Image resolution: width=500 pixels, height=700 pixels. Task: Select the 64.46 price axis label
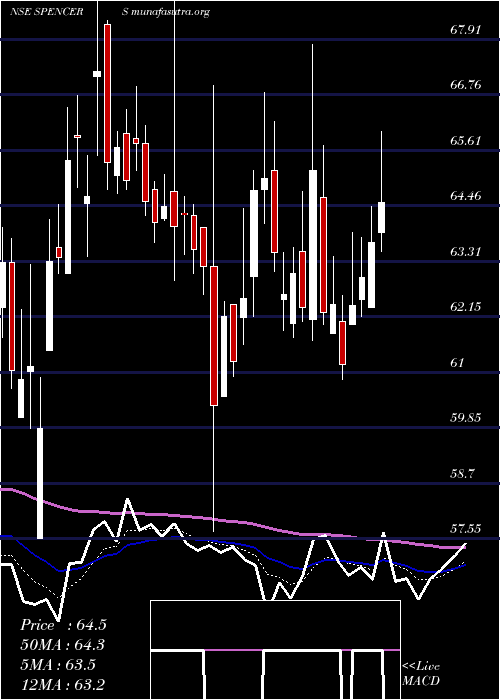(466, 196)
